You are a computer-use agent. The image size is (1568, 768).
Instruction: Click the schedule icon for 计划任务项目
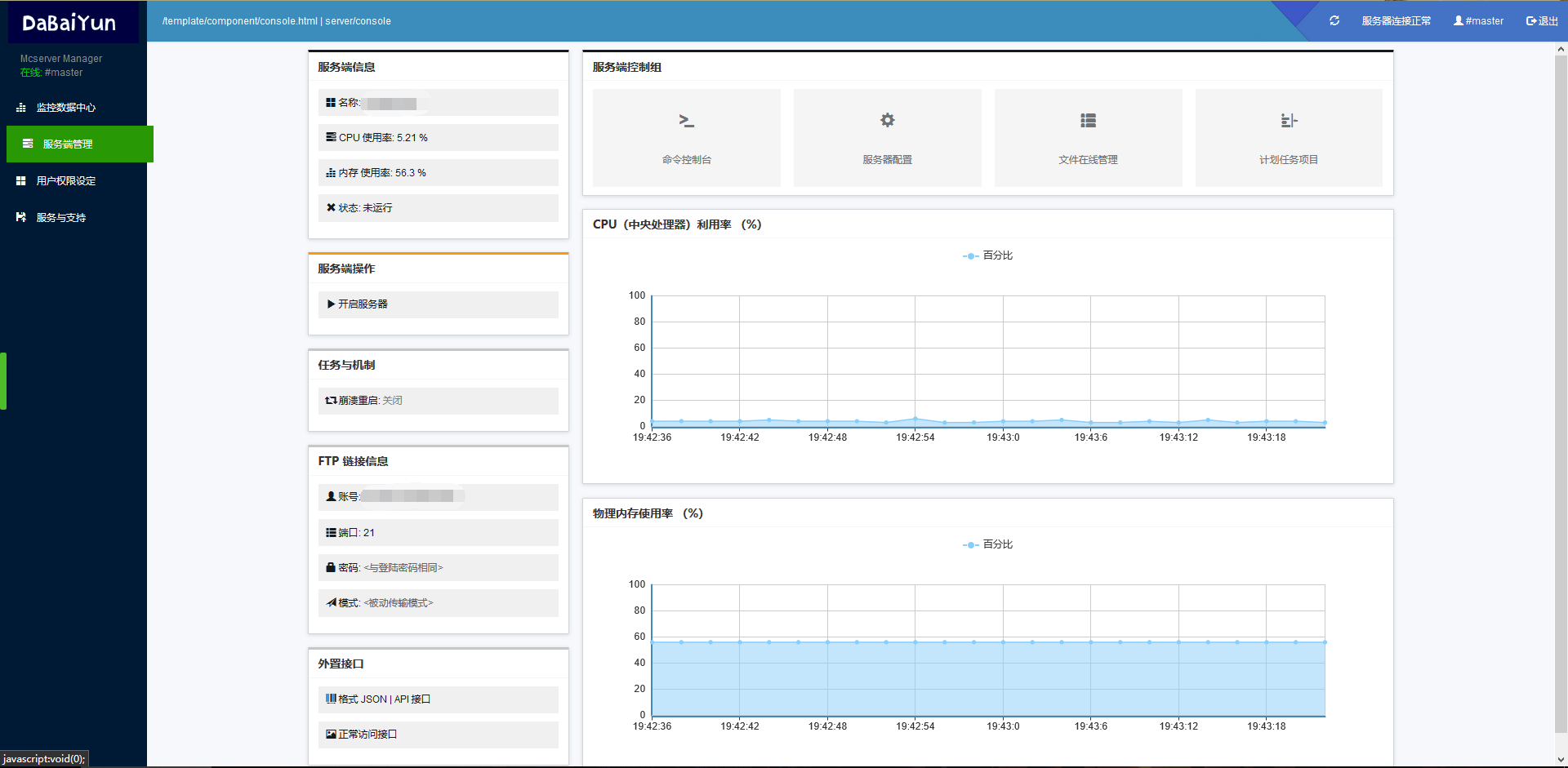(1289, 121)
